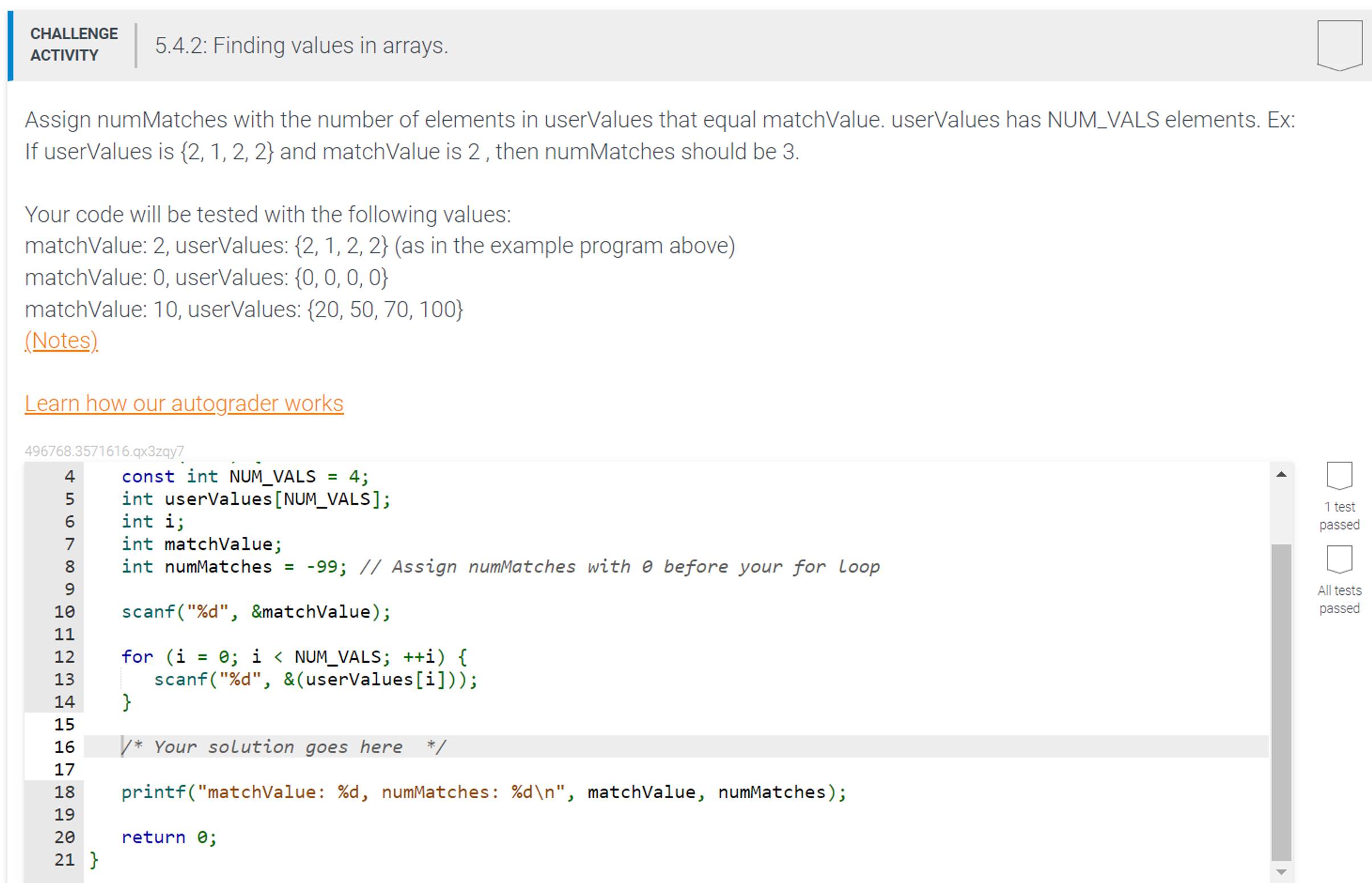The image size is (1372, 883).
Task: Click the scanf matchValue line 10
Action: [x=256, y=611]
